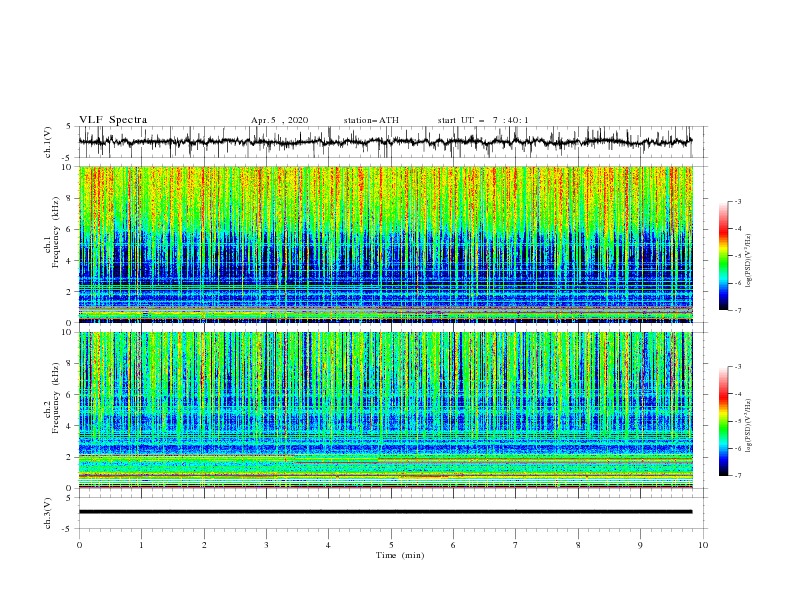Image resolution: width=792 pixels, height=612 pixels.
Task: Click the time axis tick label '5'
Action: click(391, 545)
